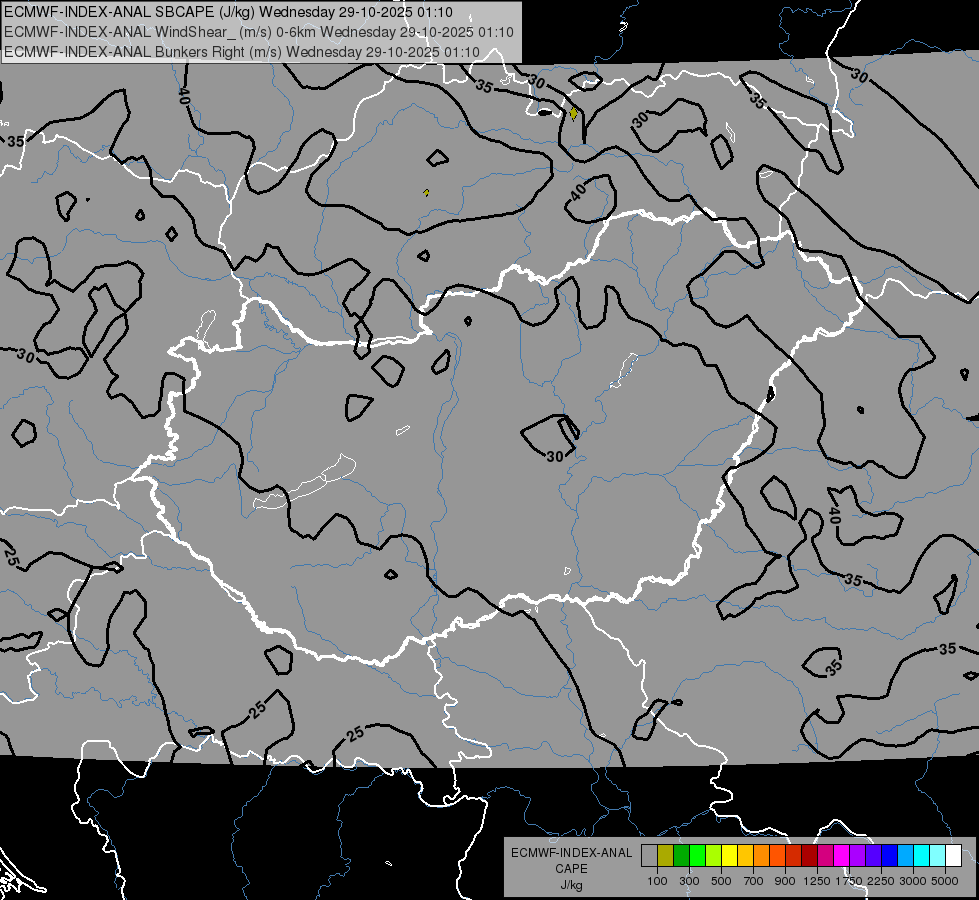Select the dark green CAPE legend swatch
Viewport: 979px width, 900px height.
[x=682, y=856]
